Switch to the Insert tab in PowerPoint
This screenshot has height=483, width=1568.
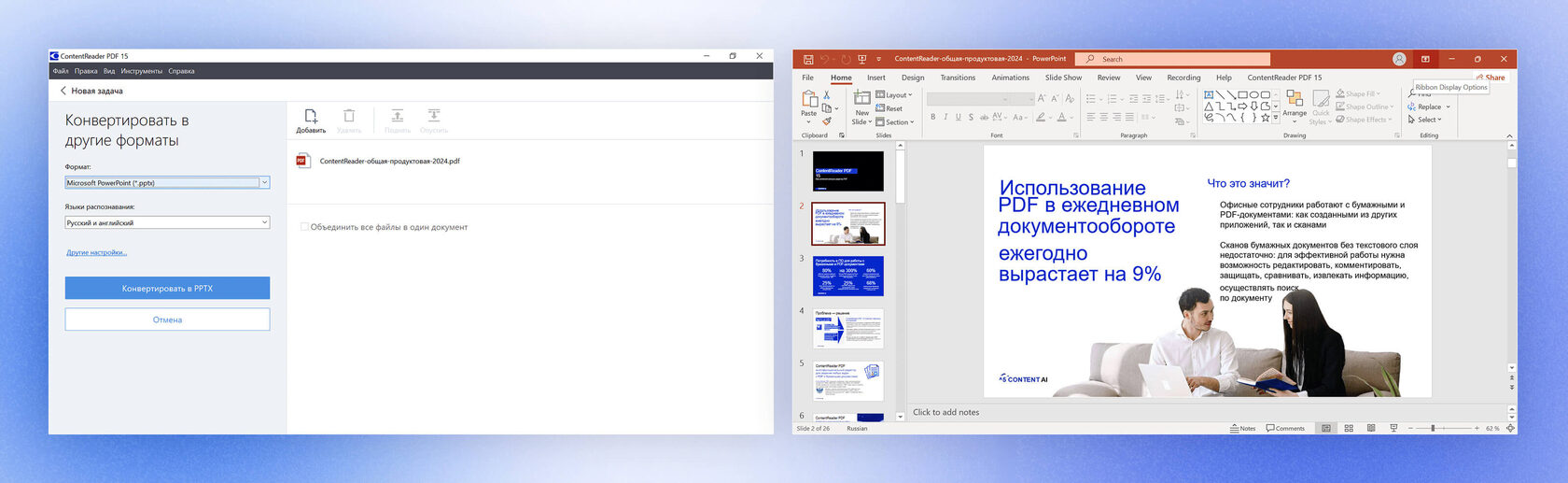pyautogui.click(x=876, y=78)
